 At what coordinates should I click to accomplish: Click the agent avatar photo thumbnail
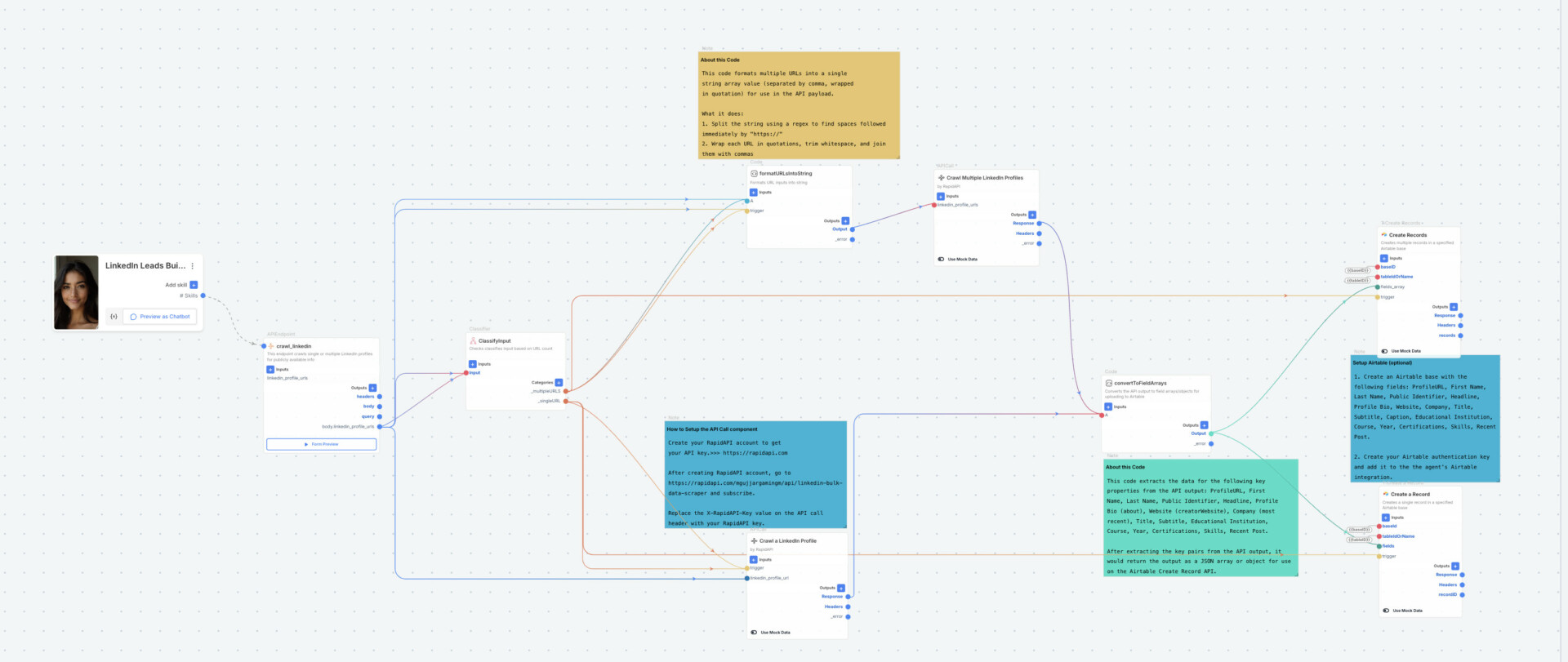click(x=76, y=292)
